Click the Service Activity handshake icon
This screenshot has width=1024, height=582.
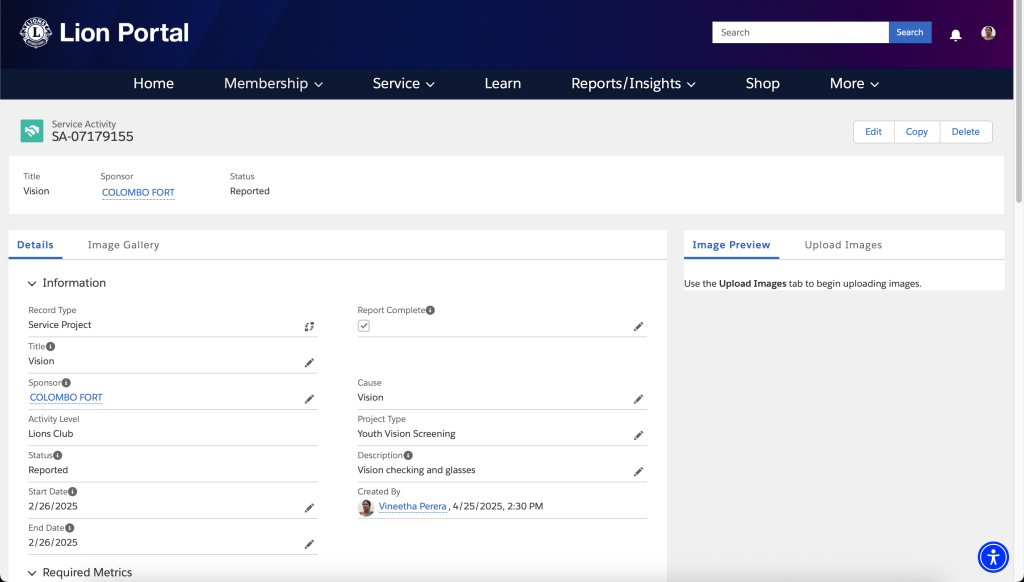(32, 131)
